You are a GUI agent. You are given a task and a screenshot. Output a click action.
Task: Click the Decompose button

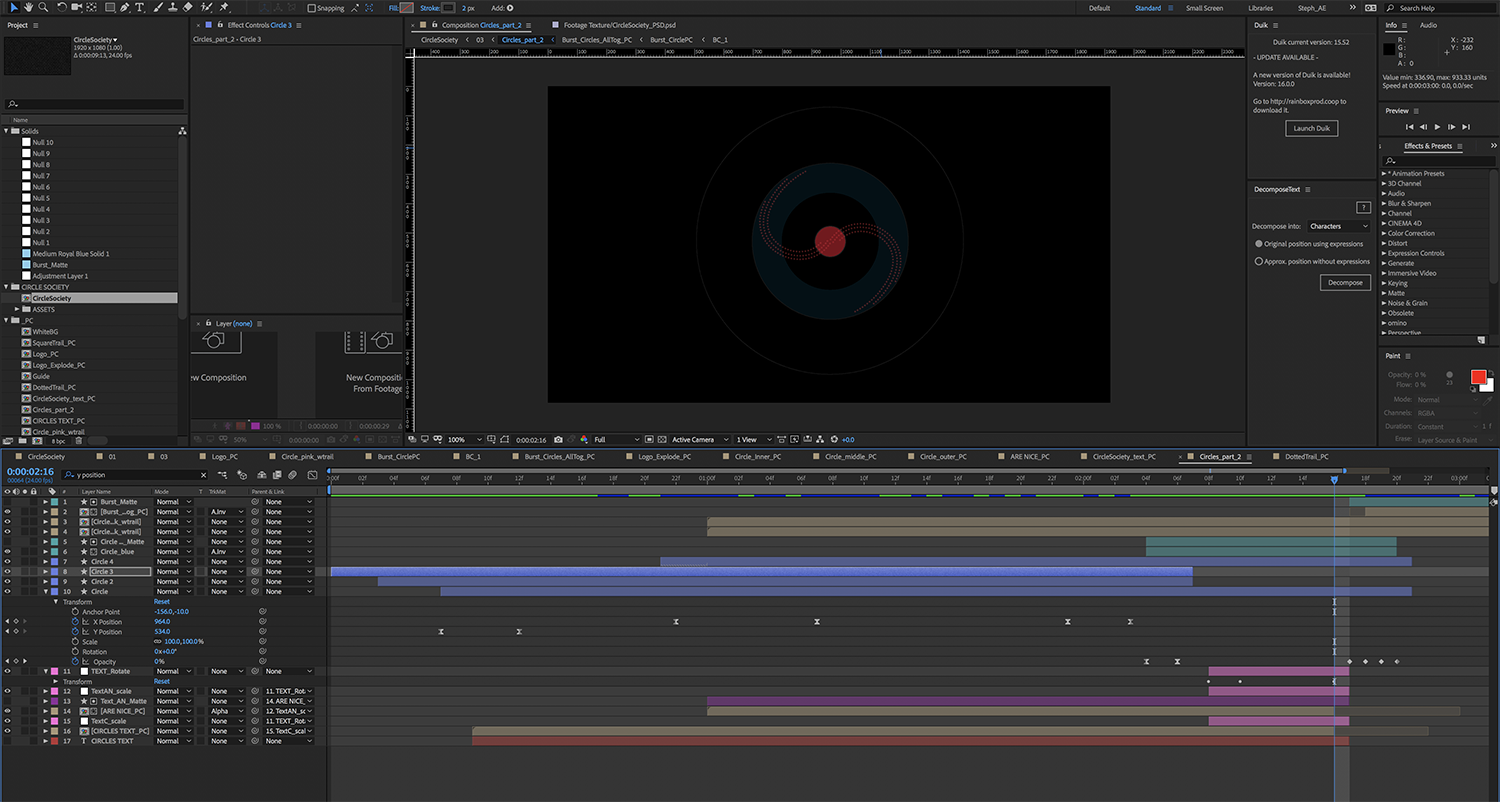(1345, 283)
